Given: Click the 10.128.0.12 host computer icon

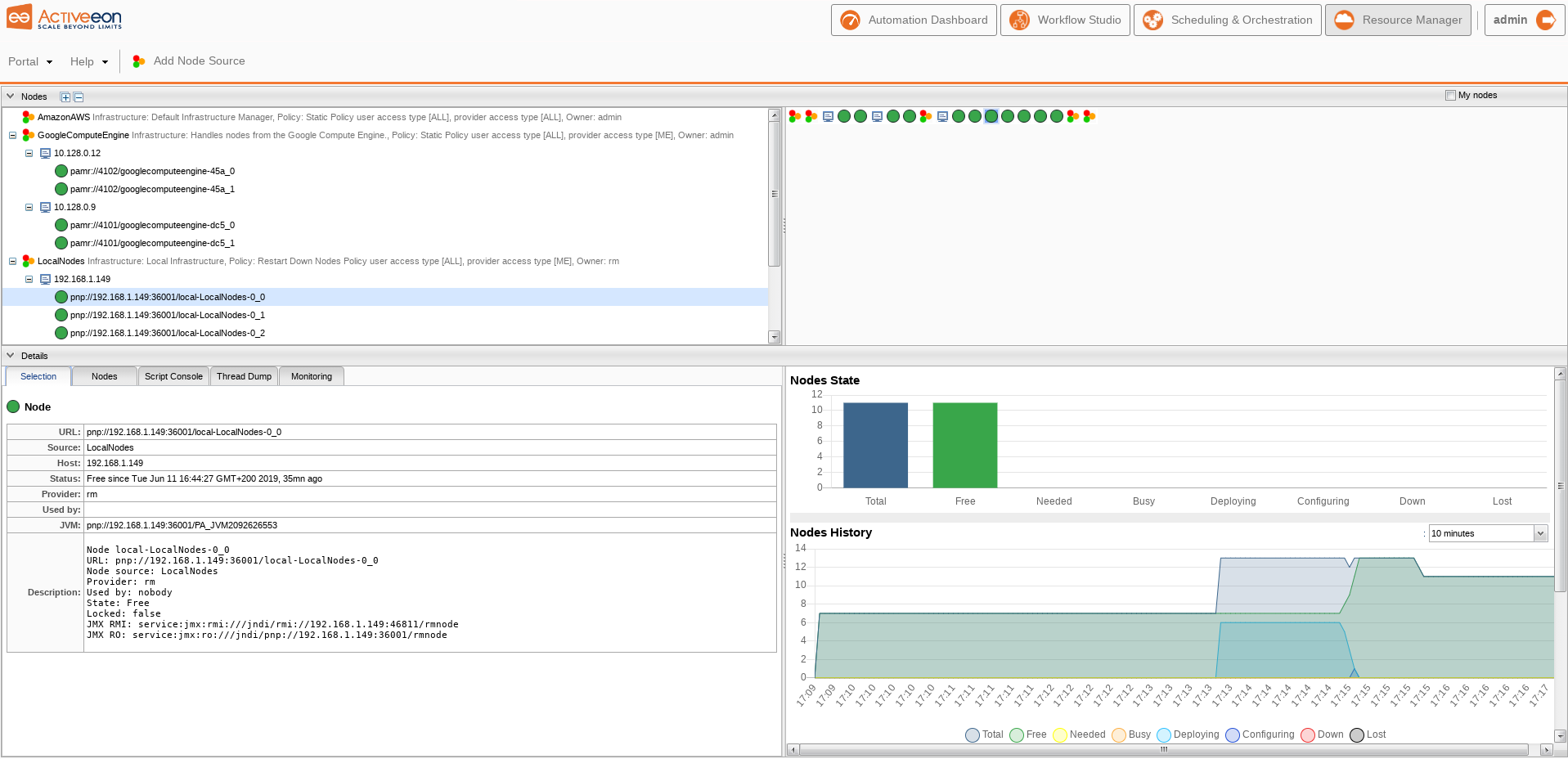Looking at the screenshot, I should 45,153.
